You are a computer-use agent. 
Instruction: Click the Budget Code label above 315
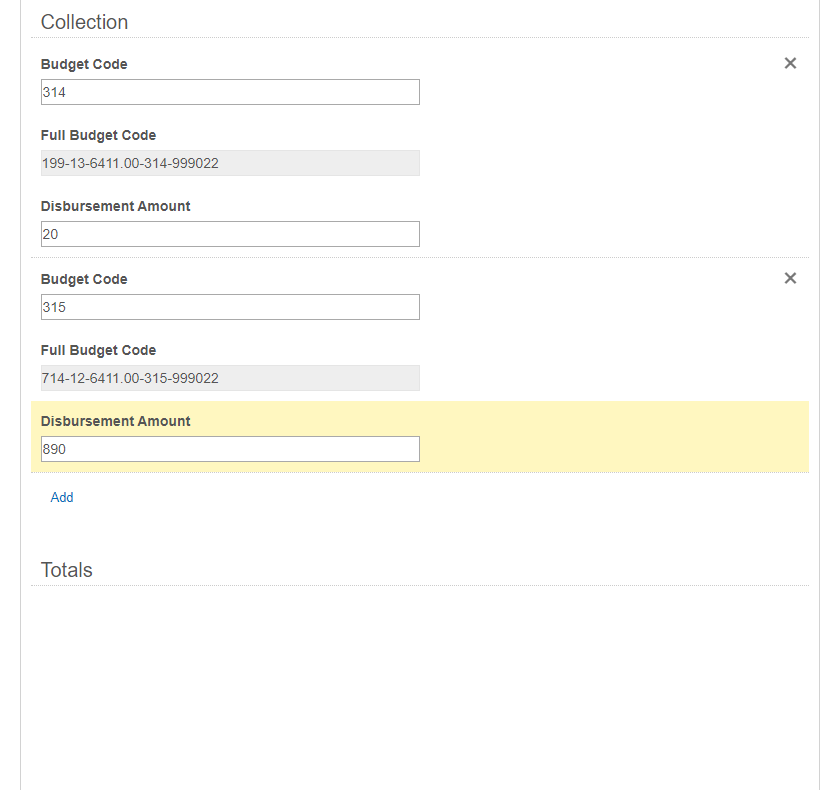[x=84, y=279]
